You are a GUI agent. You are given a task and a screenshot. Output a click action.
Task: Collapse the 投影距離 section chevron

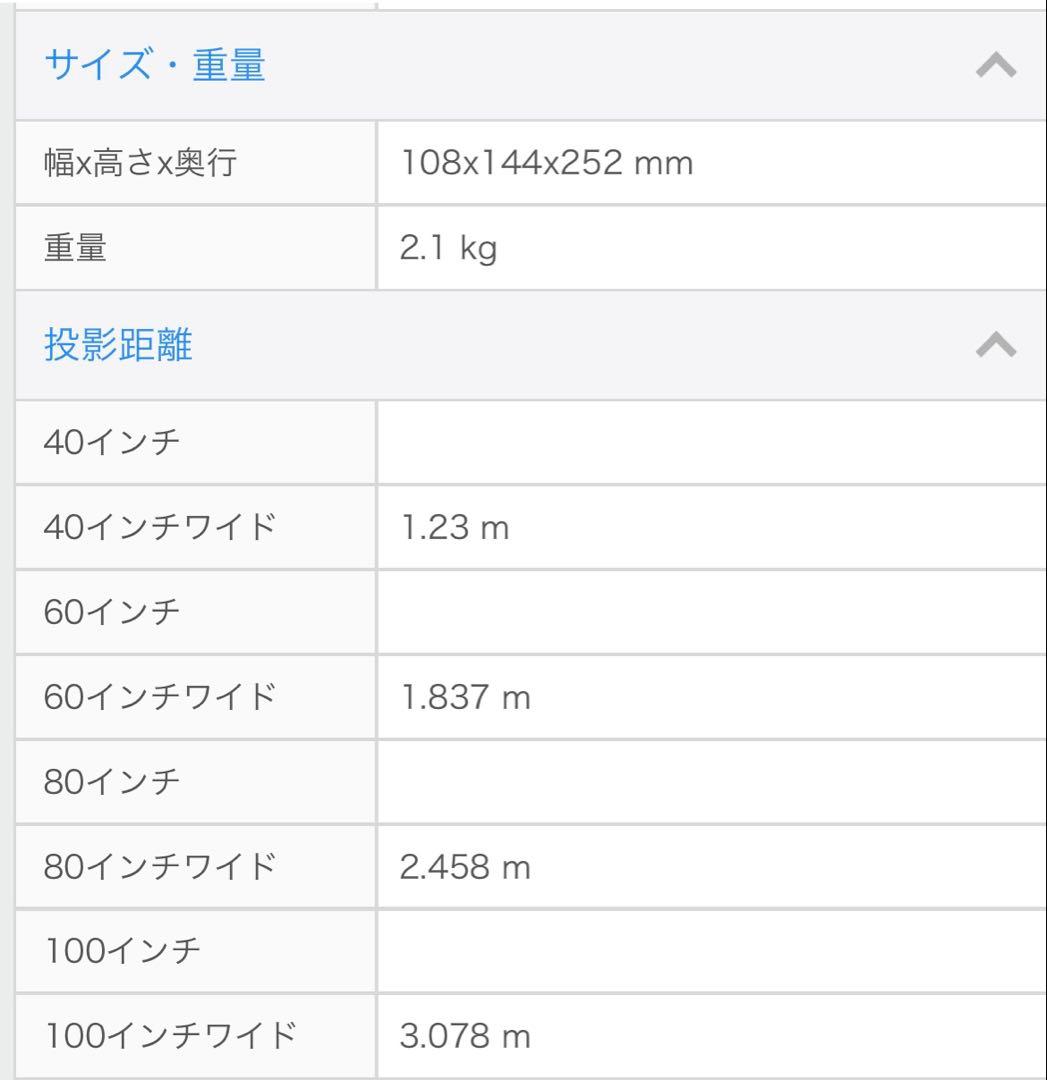coord(996,345)
